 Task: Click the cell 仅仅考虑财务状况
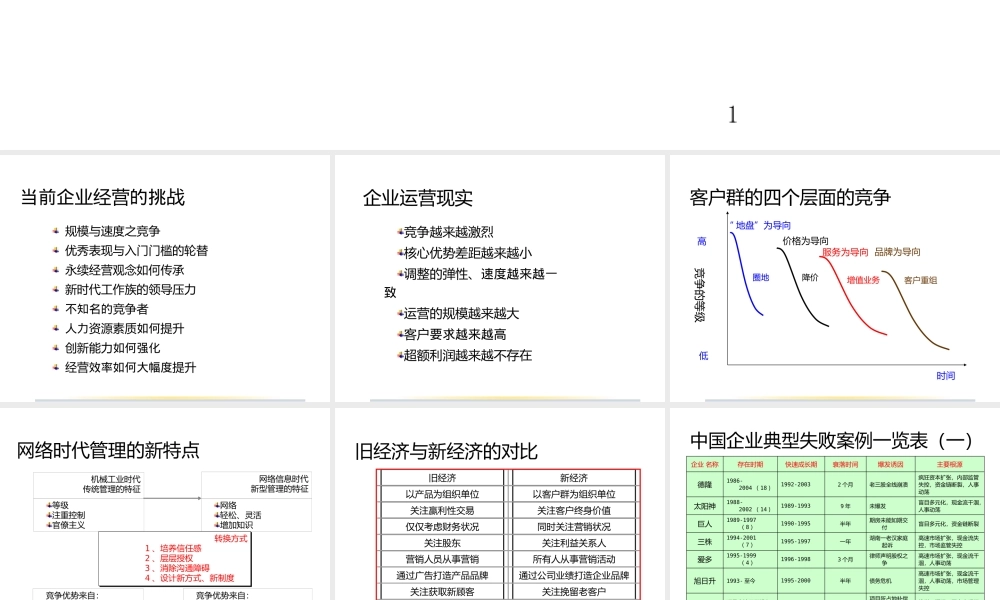[442, 527]
